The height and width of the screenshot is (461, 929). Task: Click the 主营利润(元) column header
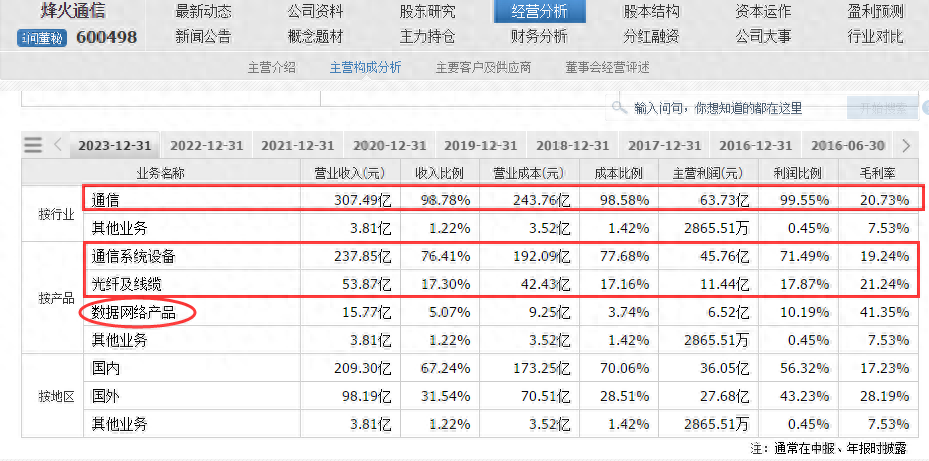click(708, 172)
